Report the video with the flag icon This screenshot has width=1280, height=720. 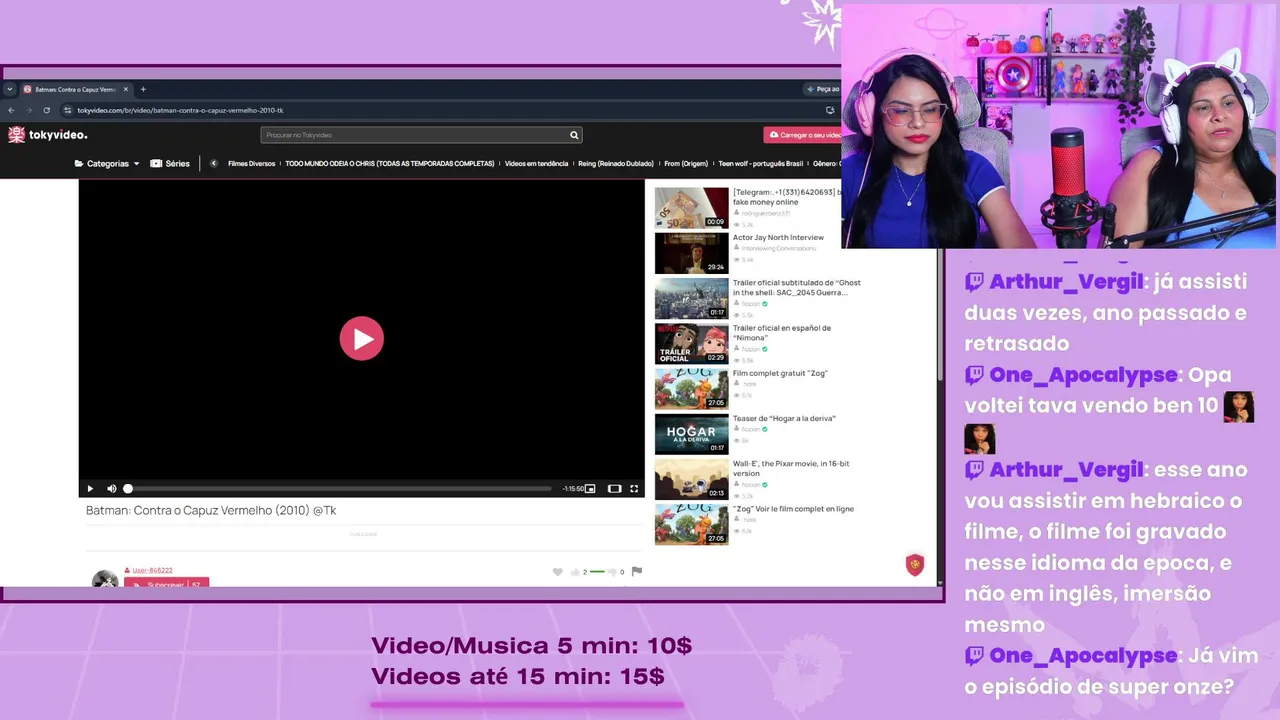(x=637, y=572)
